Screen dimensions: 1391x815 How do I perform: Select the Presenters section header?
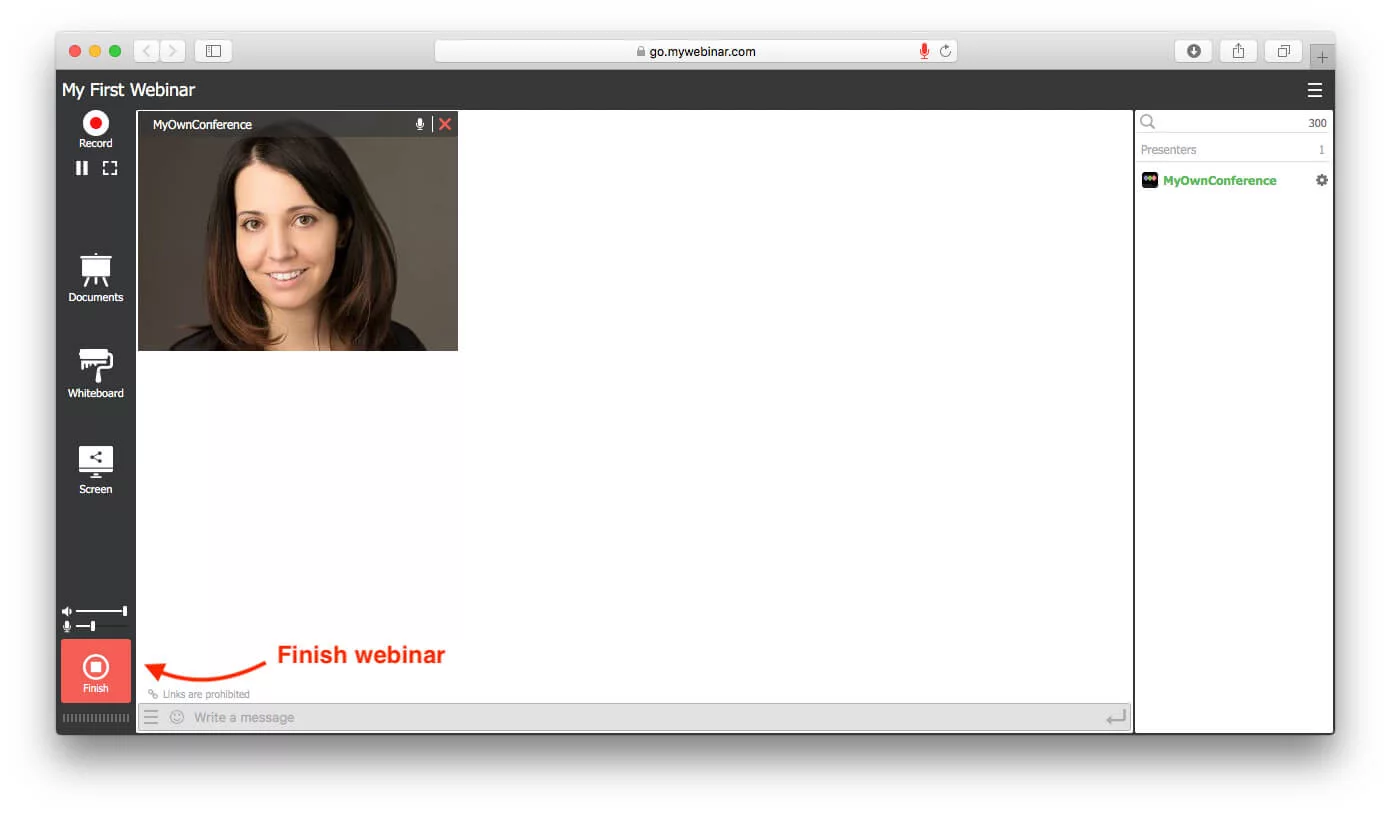click(x=1169, y=149)
